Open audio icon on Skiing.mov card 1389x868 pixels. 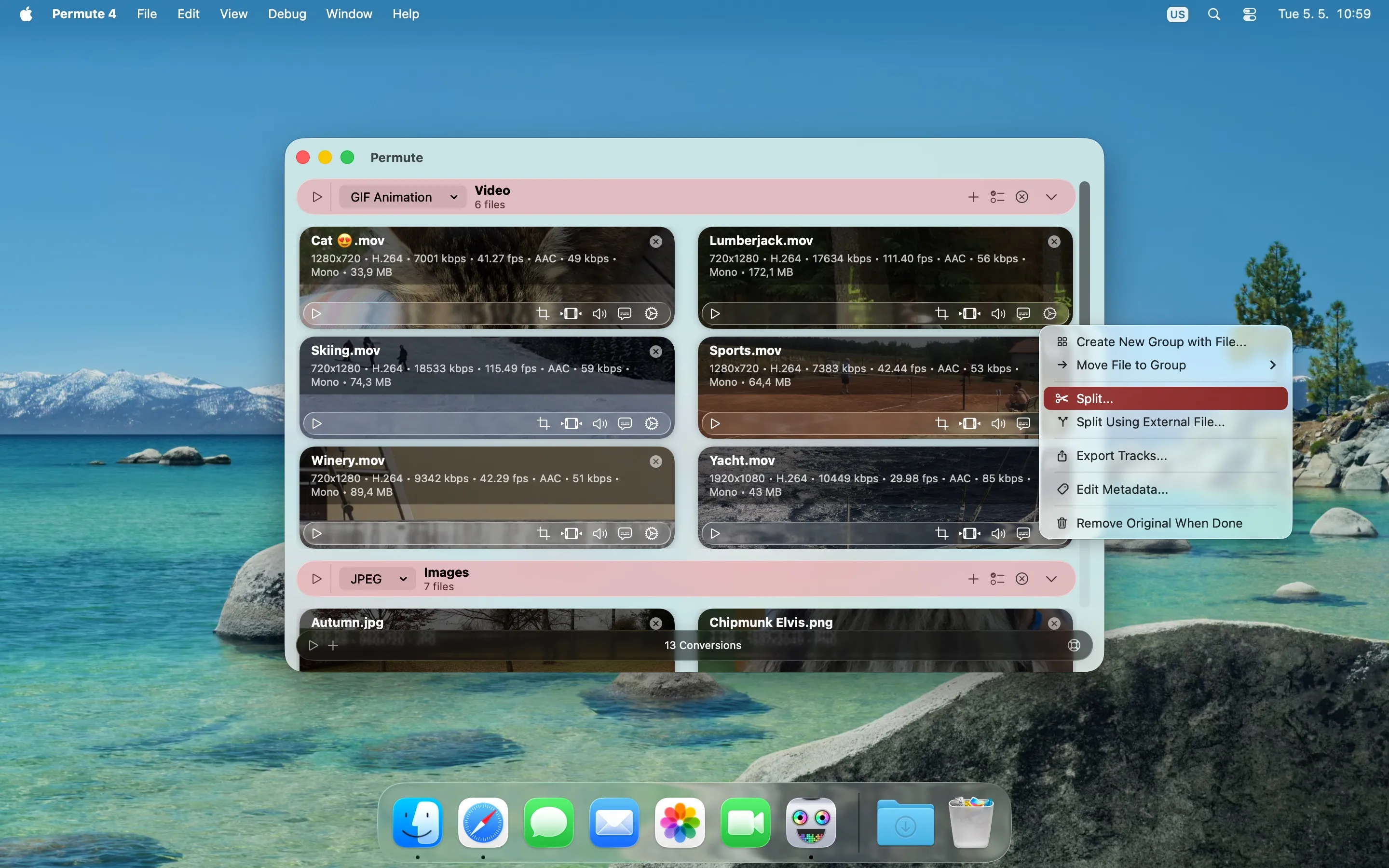point(600,424)
